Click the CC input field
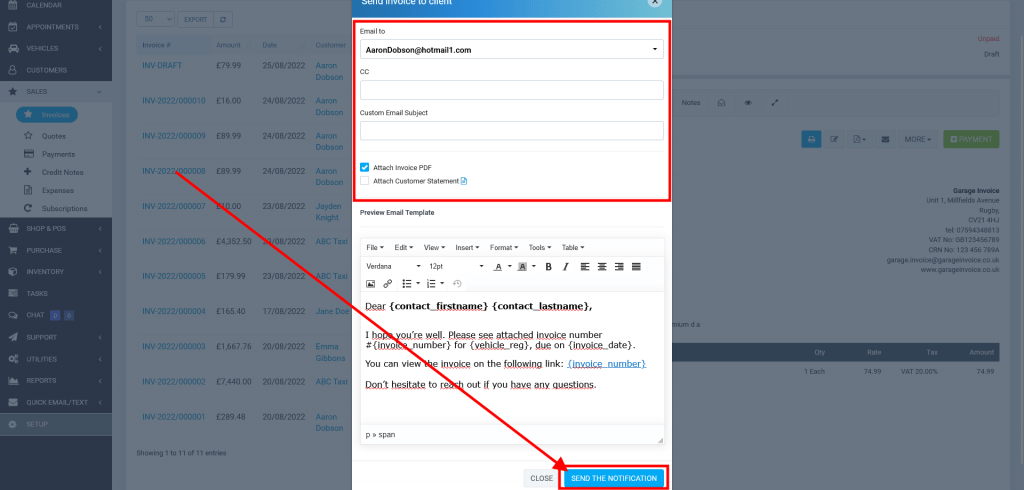The width and height of the screenshot is (1024, 490). point(511,90)
